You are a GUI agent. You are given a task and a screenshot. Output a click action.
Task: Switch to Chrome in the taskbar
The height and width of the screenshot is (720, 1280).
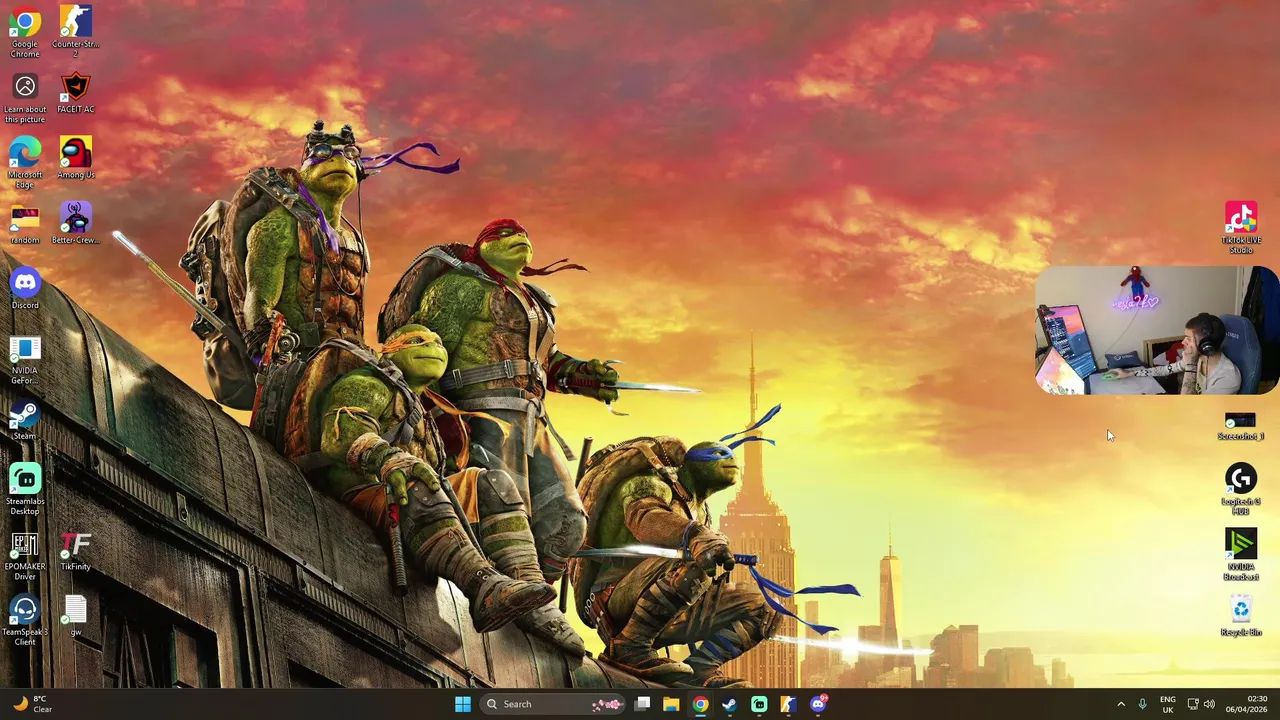pyautogui.click(x=700, y=704)
